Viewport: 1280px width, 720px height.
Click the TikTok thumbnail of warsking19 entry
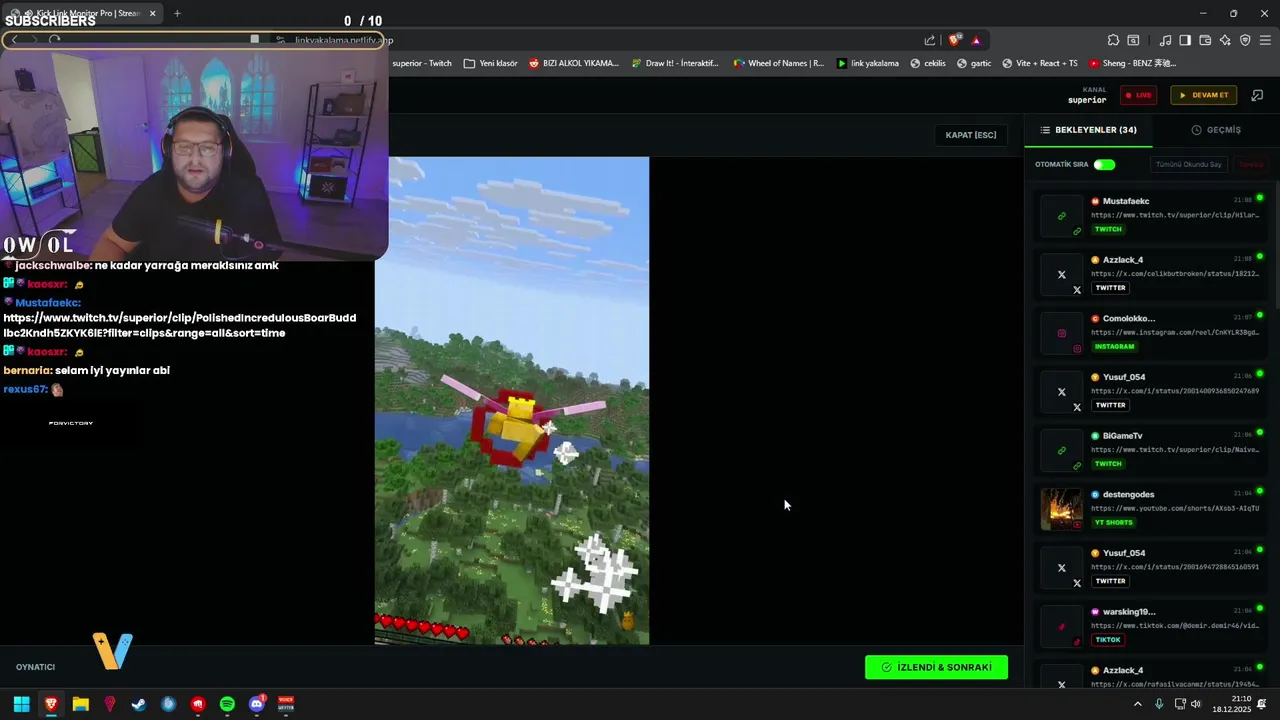tap(1062, 627)
